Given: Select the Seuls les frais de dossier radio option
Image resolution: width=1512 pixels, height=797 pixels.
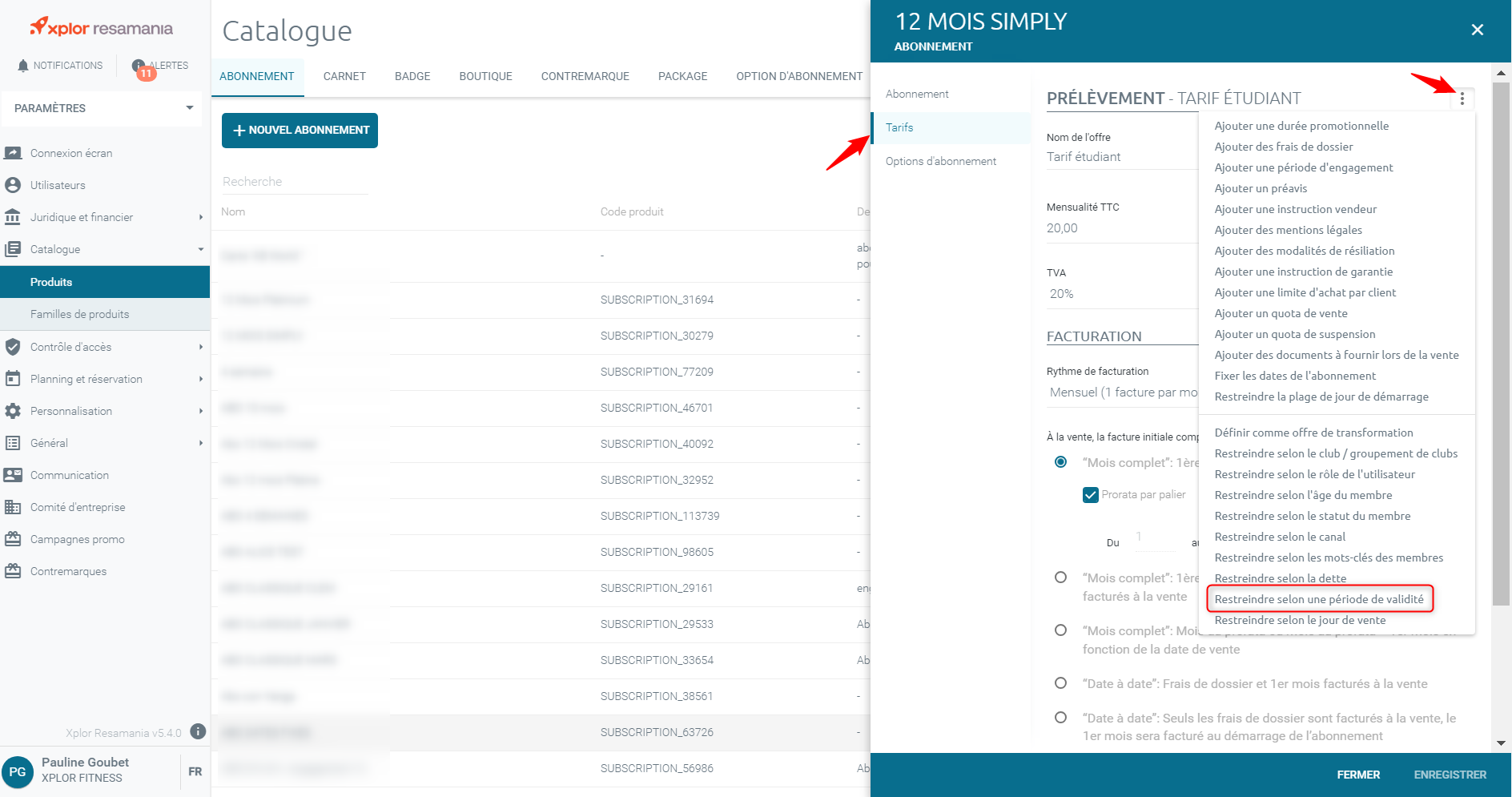Looking at the screenshot, I should 1060,718.
